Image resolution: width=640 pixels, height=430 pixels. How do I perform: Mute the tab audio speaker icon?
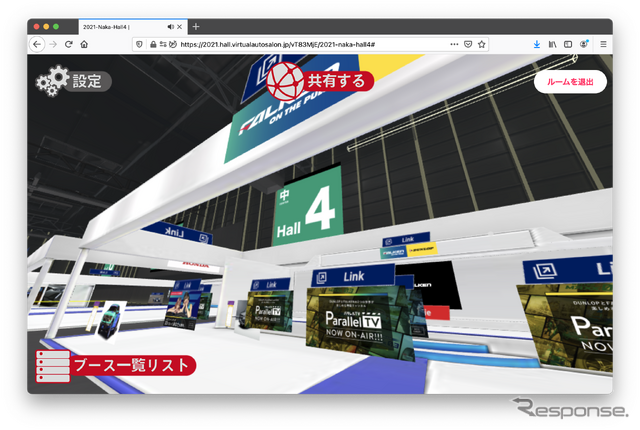click(171, 27)
